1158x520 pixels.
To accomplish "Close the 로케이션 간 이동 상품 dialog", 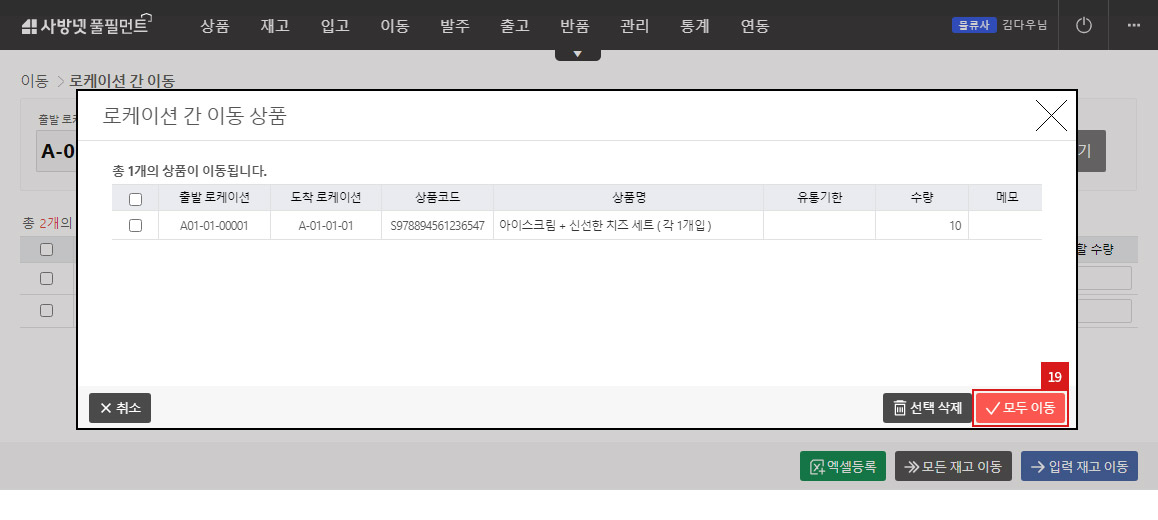I will (1051, 115).
